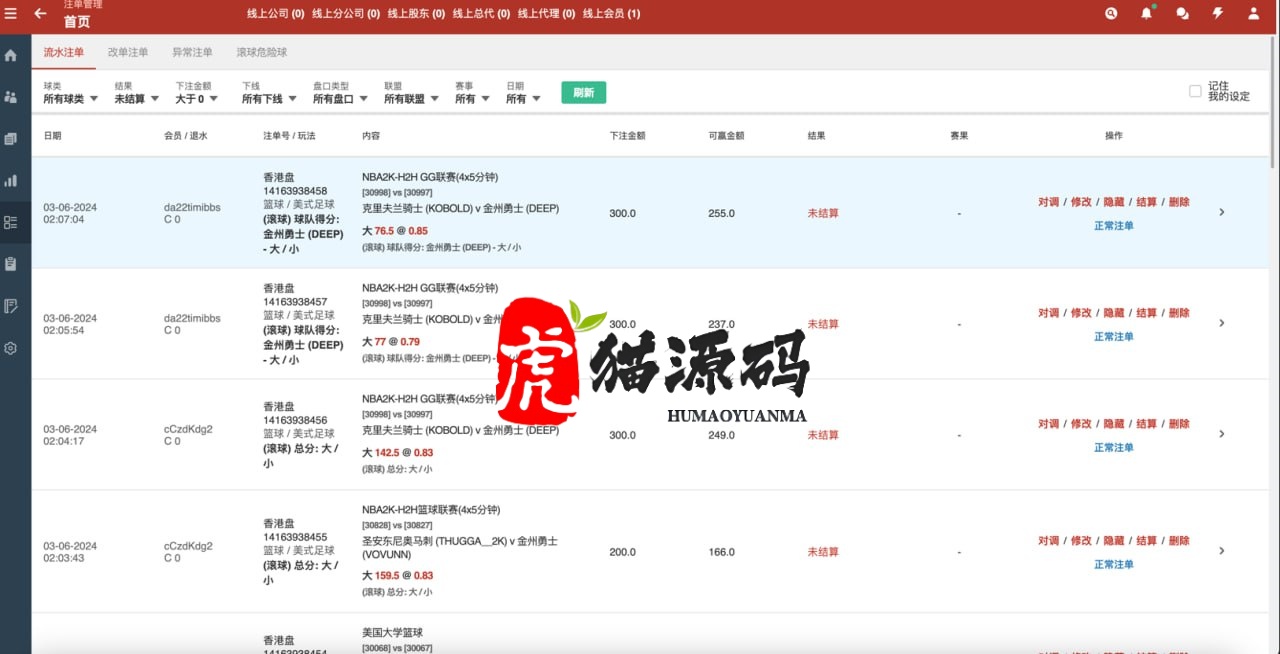Open the 盘口类型 所有盘口 dropdown

(x=340, y=93)
